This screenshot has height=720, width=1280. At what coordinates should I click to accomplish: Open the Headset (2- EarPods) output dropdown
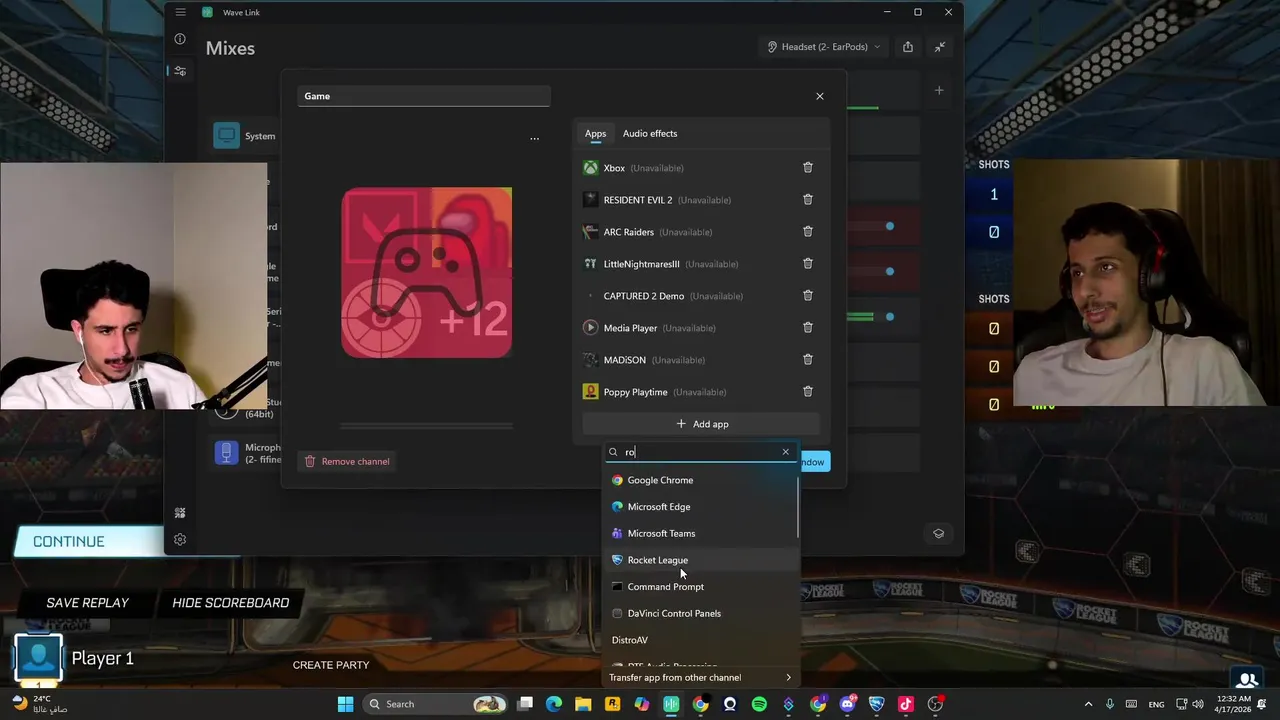click(x=824, y=47)
